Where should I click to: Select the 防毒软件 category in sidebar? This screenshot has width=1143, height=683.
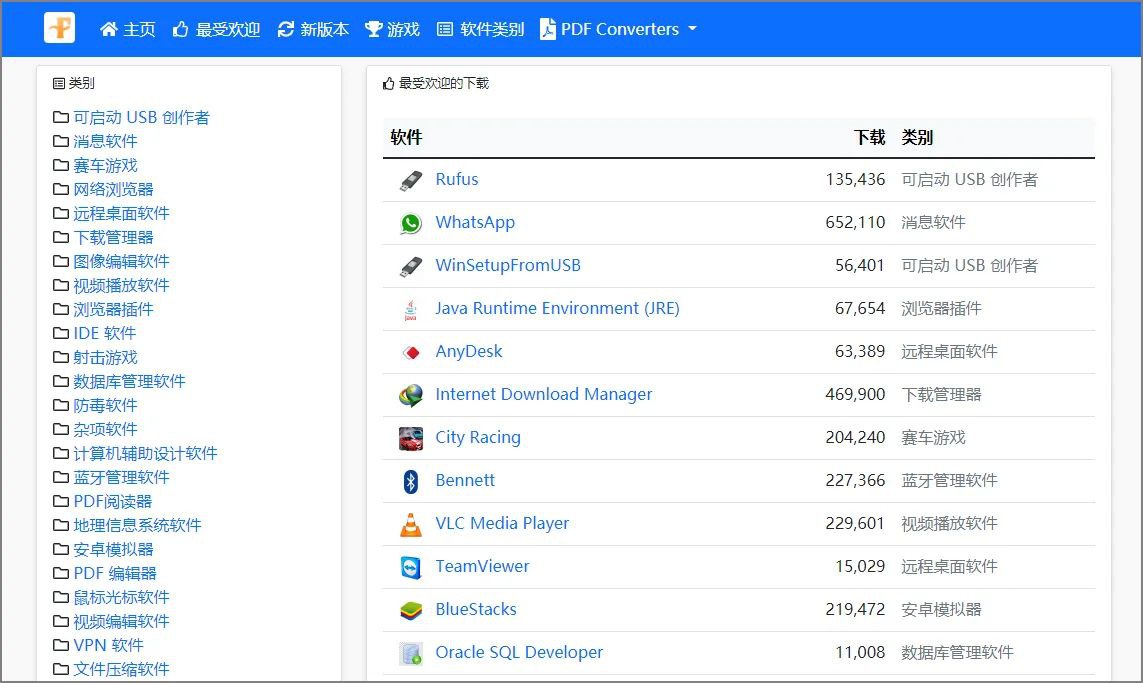point(105,405)
